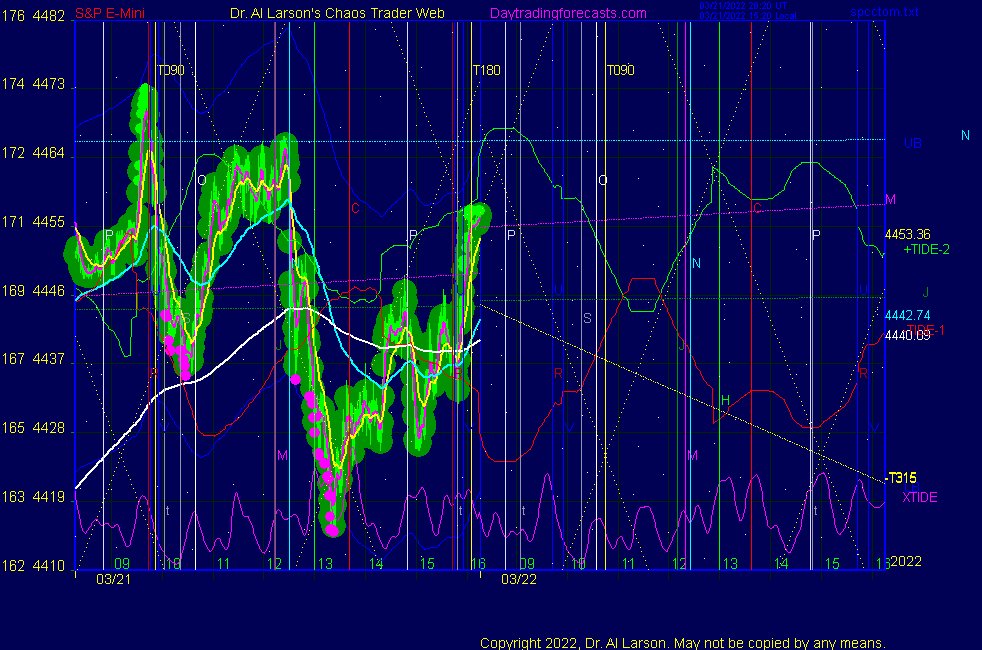982x650 pixels.
Task: Click the "2022" year label at bottom right
Action: pos(906,561)
